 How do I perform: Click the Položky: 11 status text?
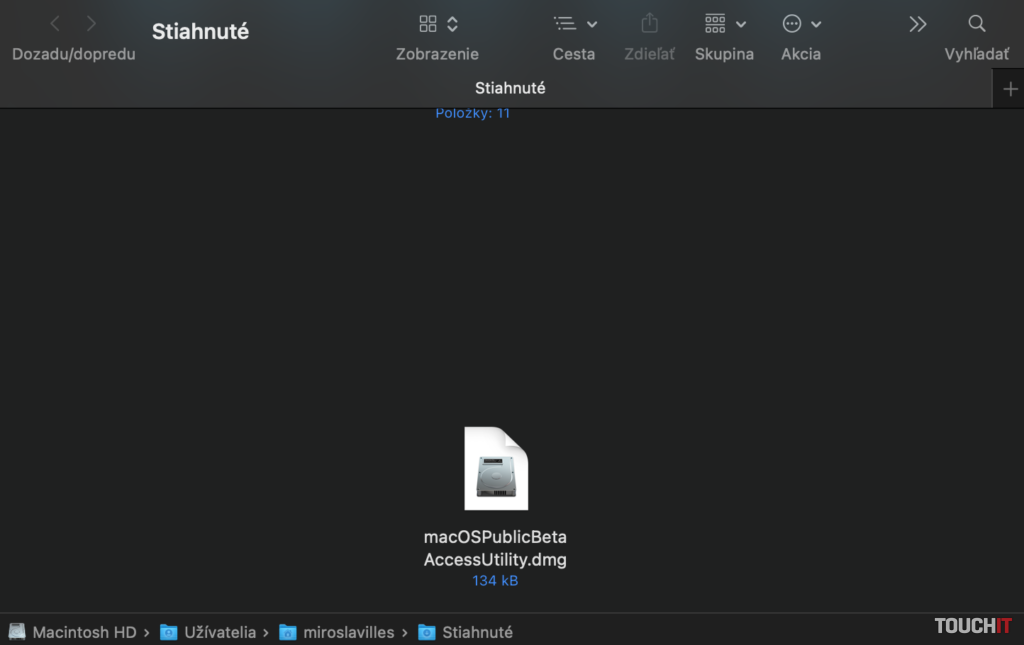click(473, 113)
